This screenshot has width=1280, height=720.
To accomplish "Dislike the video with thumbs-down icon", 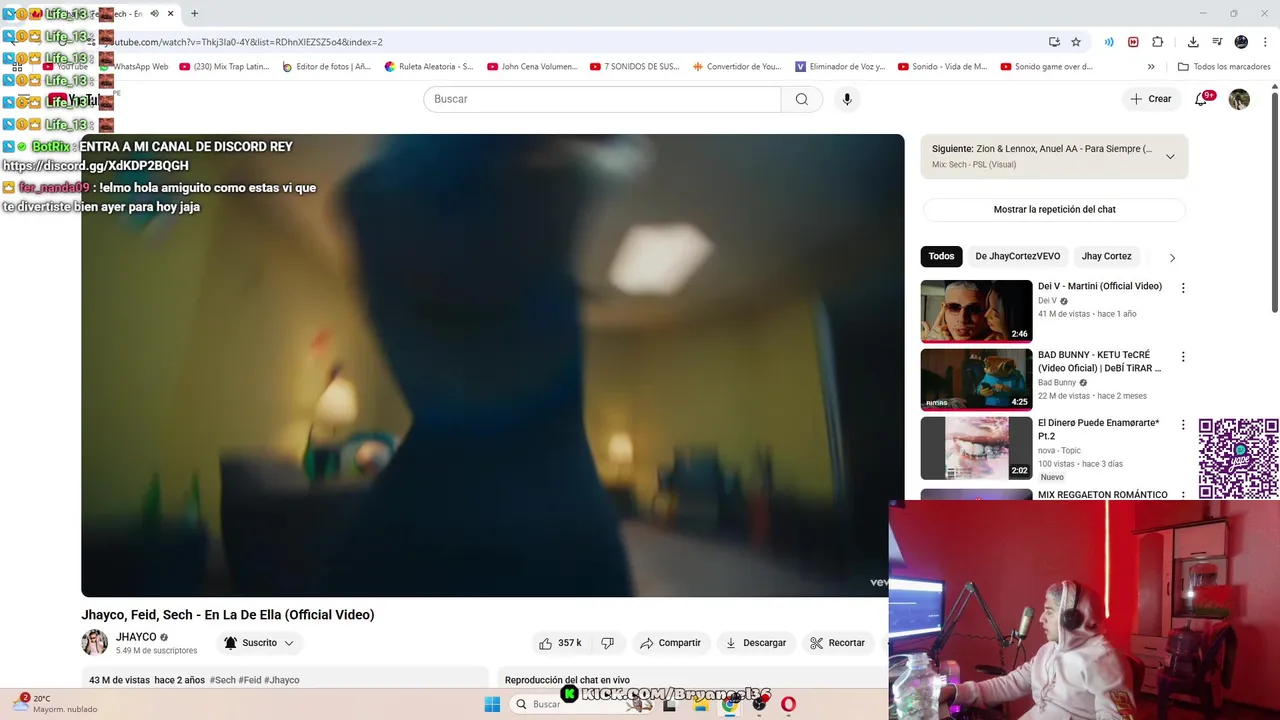I will [607, 643].
